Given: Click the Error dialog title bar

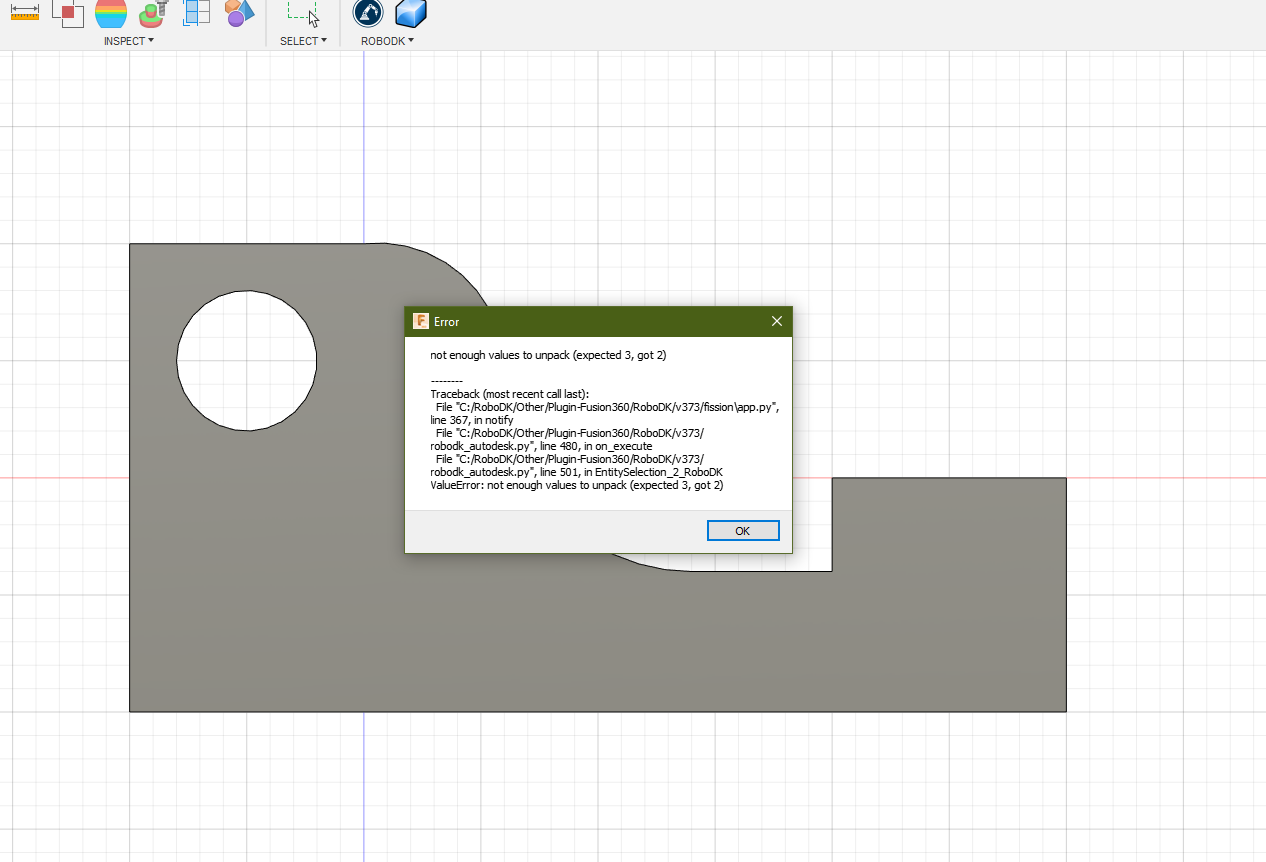Looking at the screenshot, I should click(x=600, y=322).
